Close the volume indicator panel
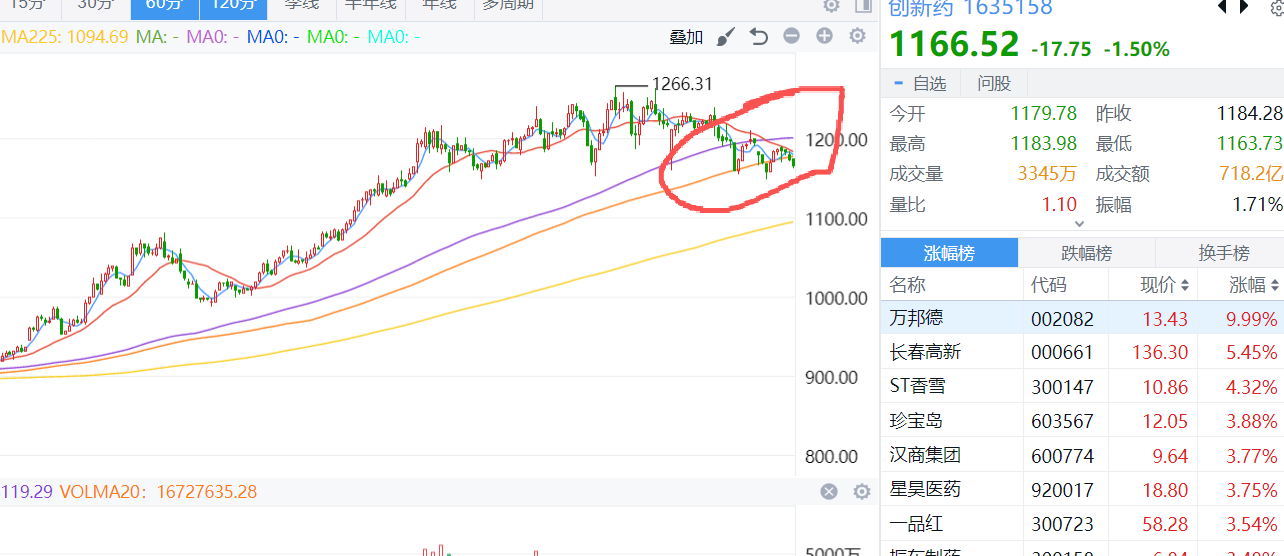Screen dimensions: 1284x556 [x=829, y=492]
